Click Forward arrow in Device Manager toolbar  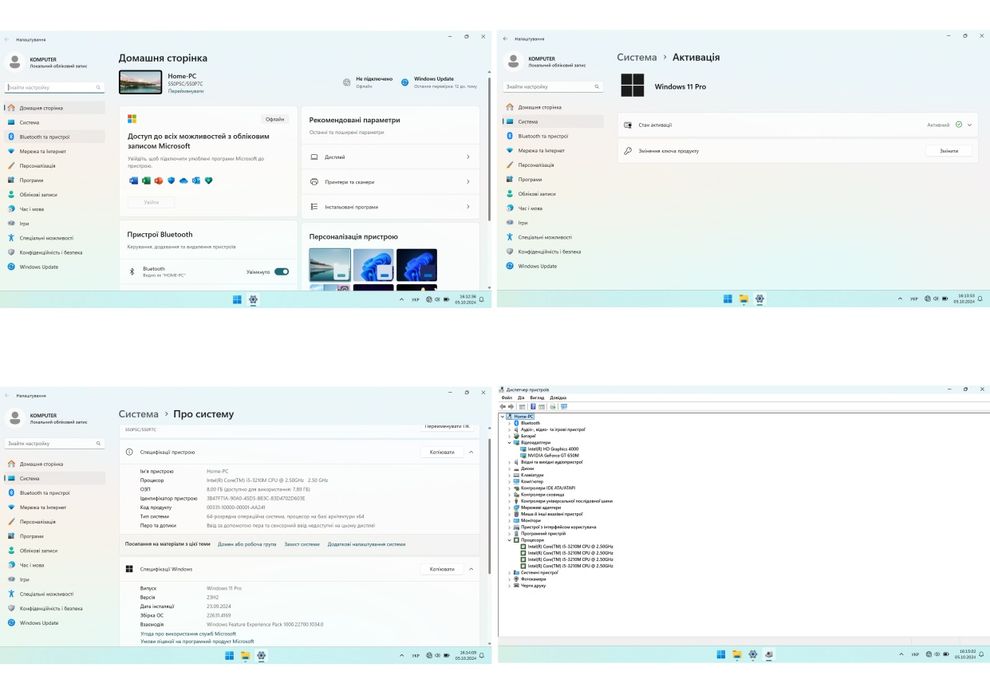[511, 406]
